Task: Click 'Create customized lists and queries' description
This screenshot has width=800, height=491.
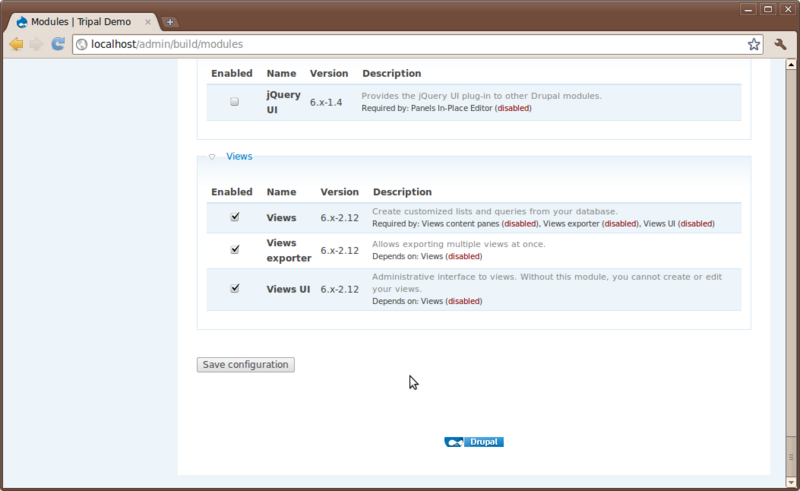Action: (495, 211)
